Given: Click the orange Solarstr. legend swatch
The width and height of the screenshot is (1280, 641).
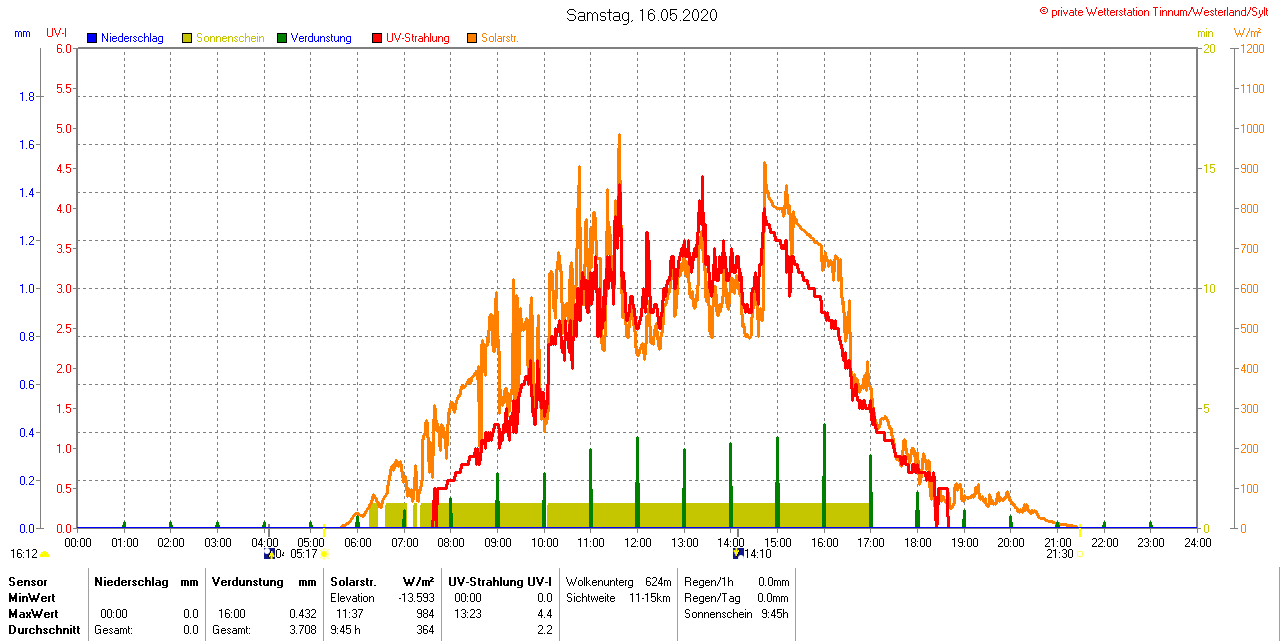Looking at the screenshot, I should pos(472,38).
